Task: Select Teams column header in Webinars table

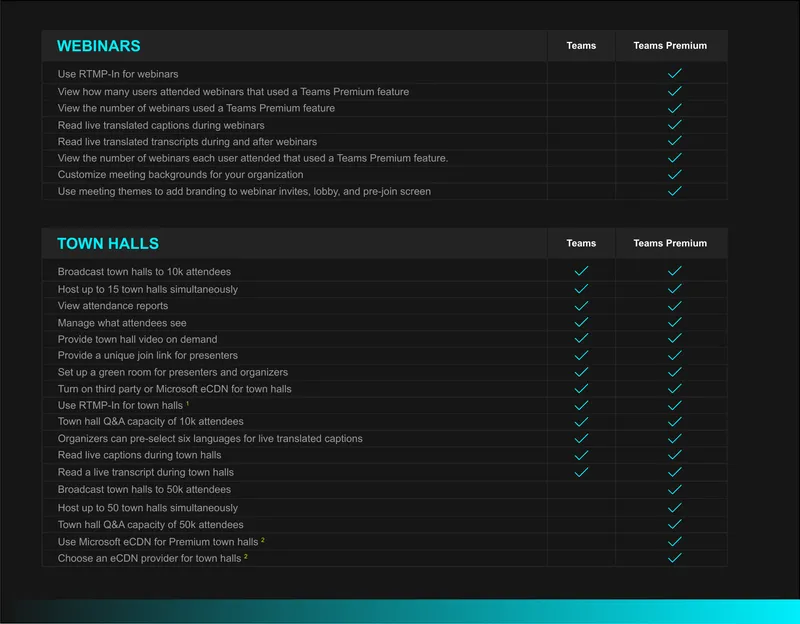Action: pyautogui.click(x=581, y=45)
